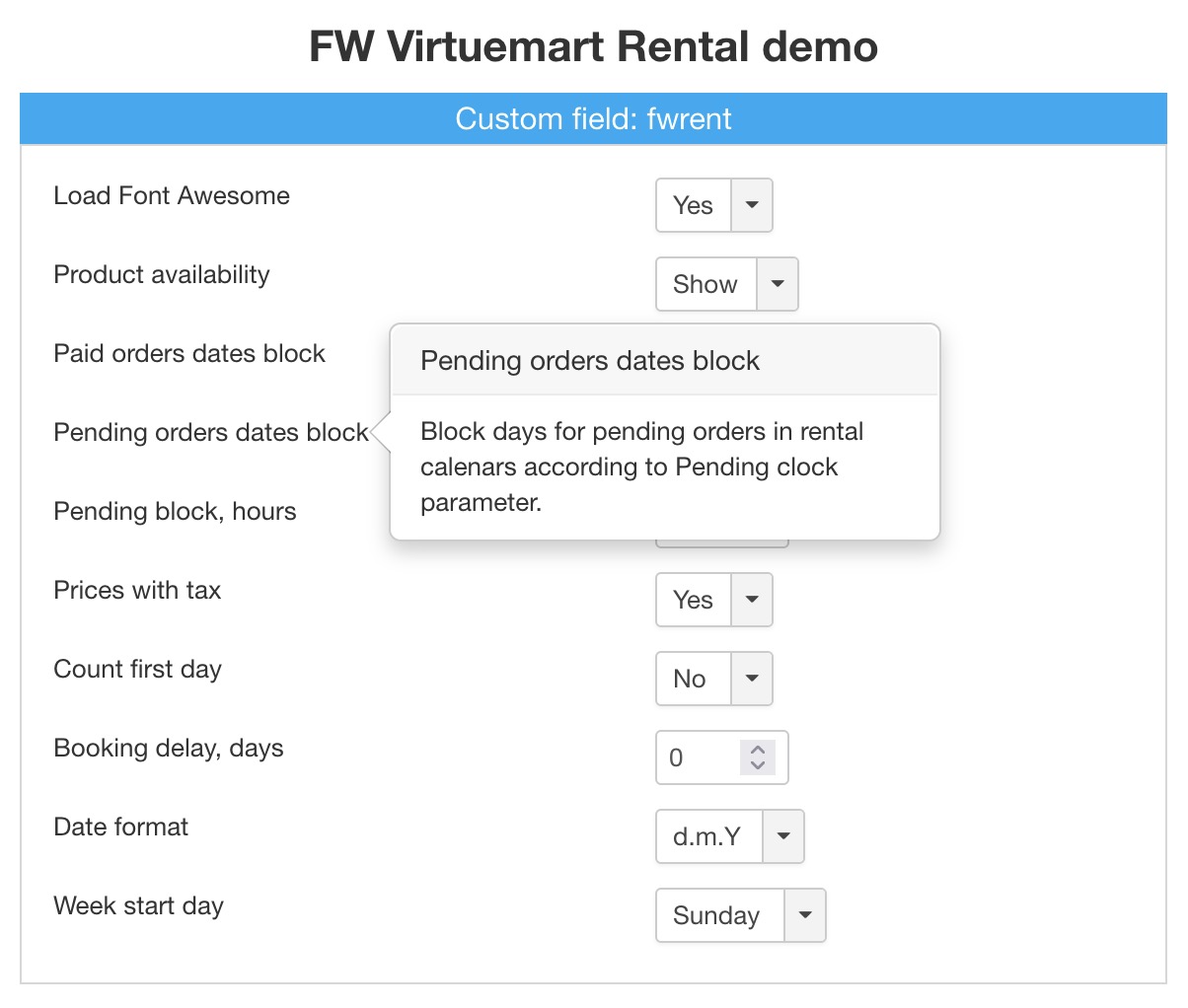Click the Pending orders dates block tooltip title
The width and height of the screenshot is (1188, 1008).
point(590,361)
